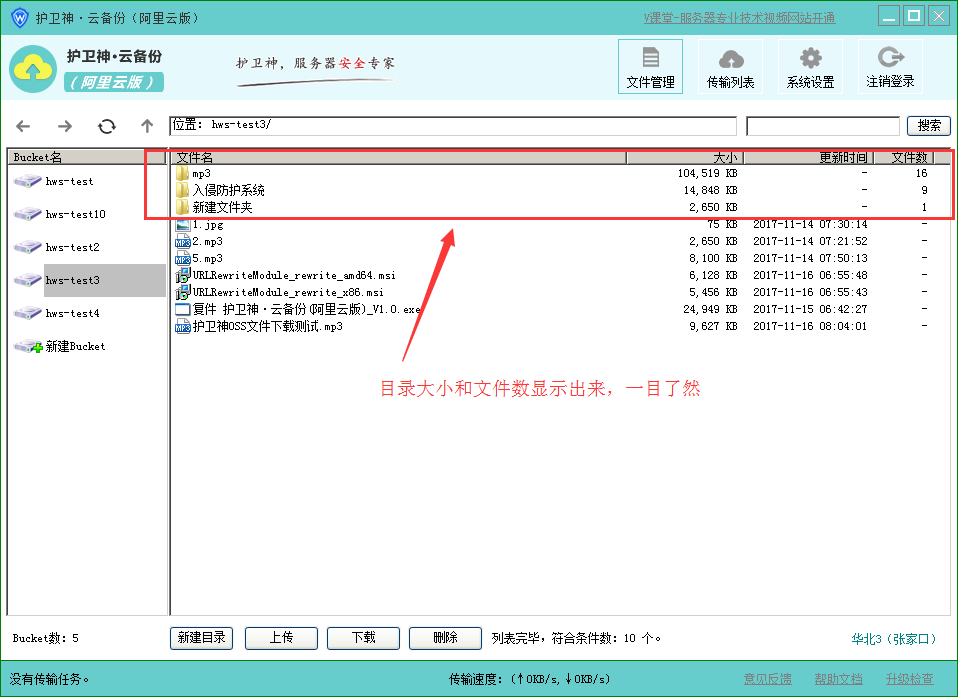Image resolution: width=958 pixels, height=697 pixels.
Task: Select the hws-test bucket drive icon
Action: coord(27,181)
